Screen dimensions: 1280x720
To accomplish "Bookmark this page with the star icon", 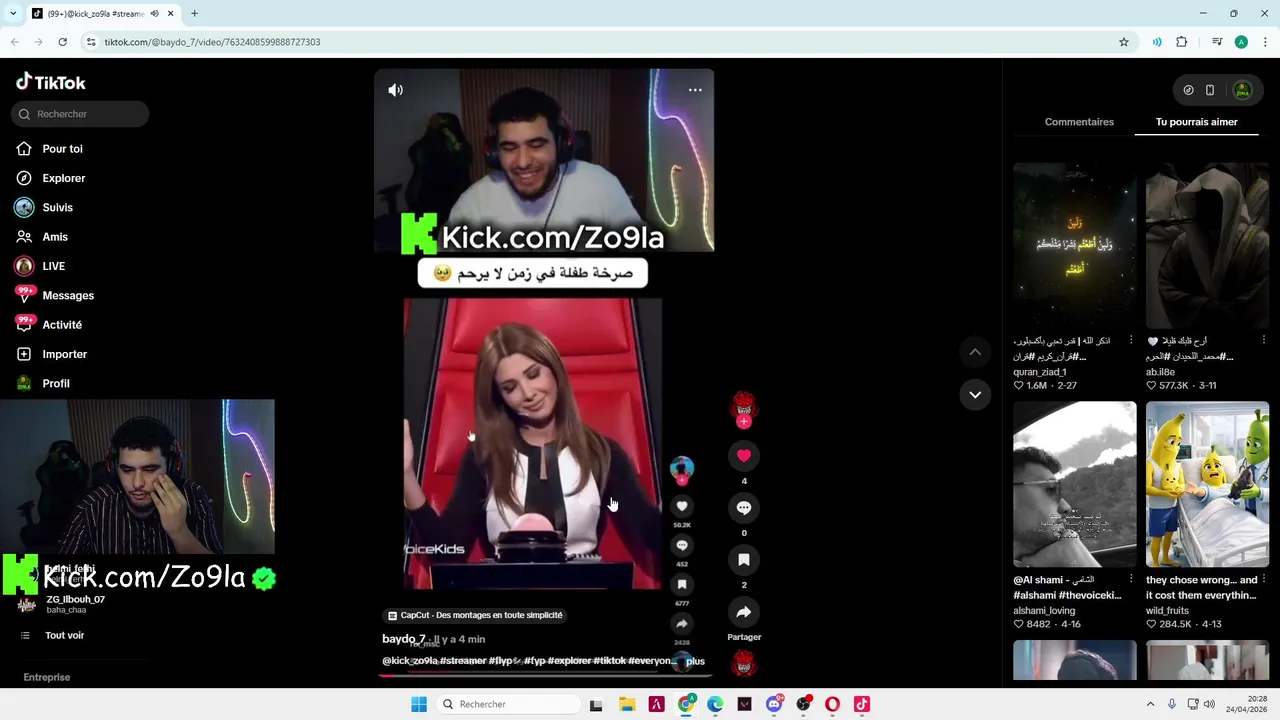I will (x=1124, y=42).
